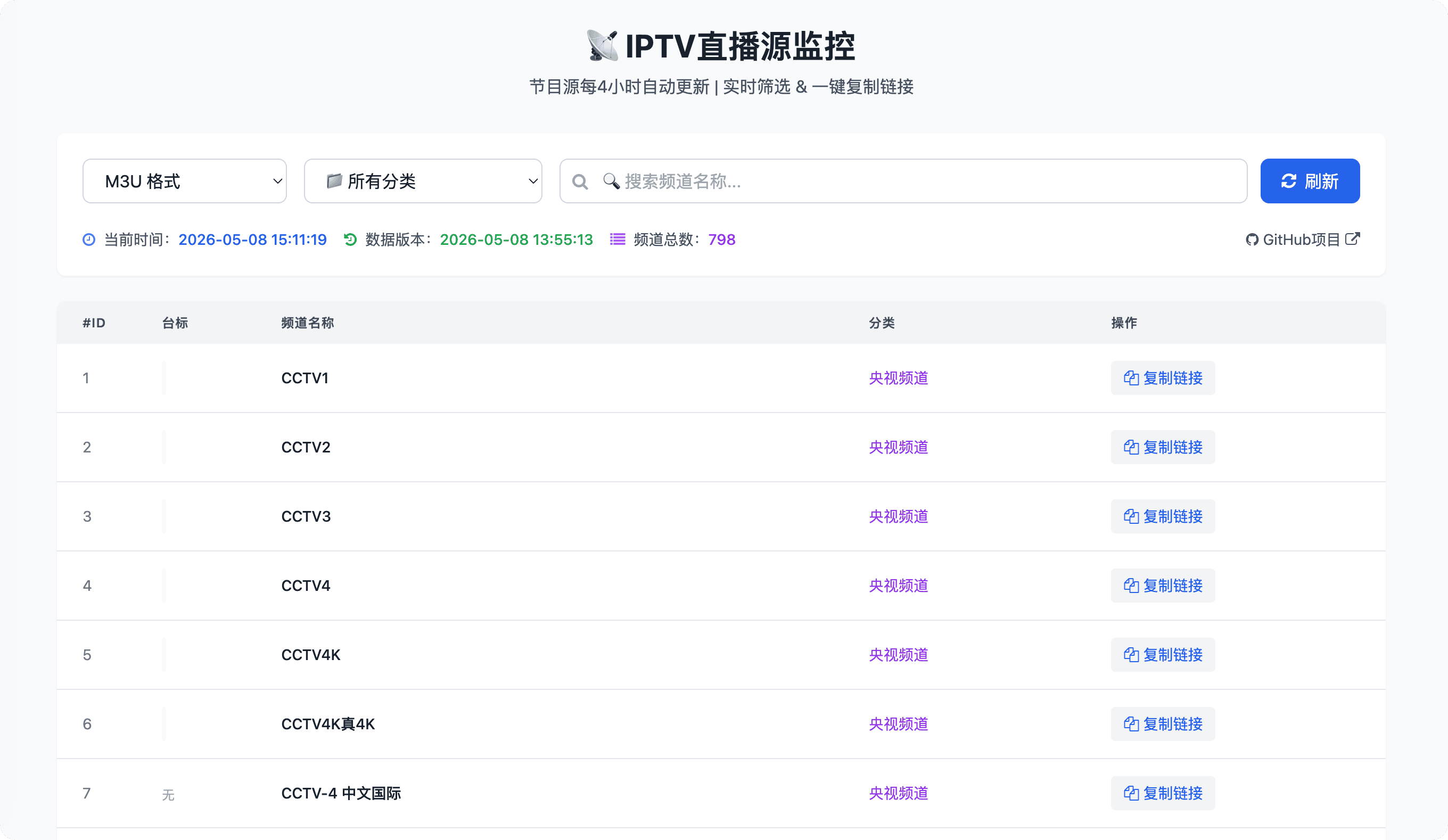
Task: Click 央视频道 category in CCTV2 row
Action: 899,447
